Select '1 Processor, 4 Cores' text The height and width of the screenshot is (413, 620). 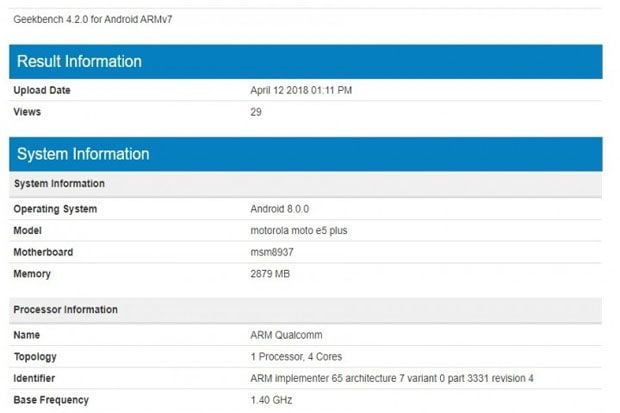[x=296, y=357]
